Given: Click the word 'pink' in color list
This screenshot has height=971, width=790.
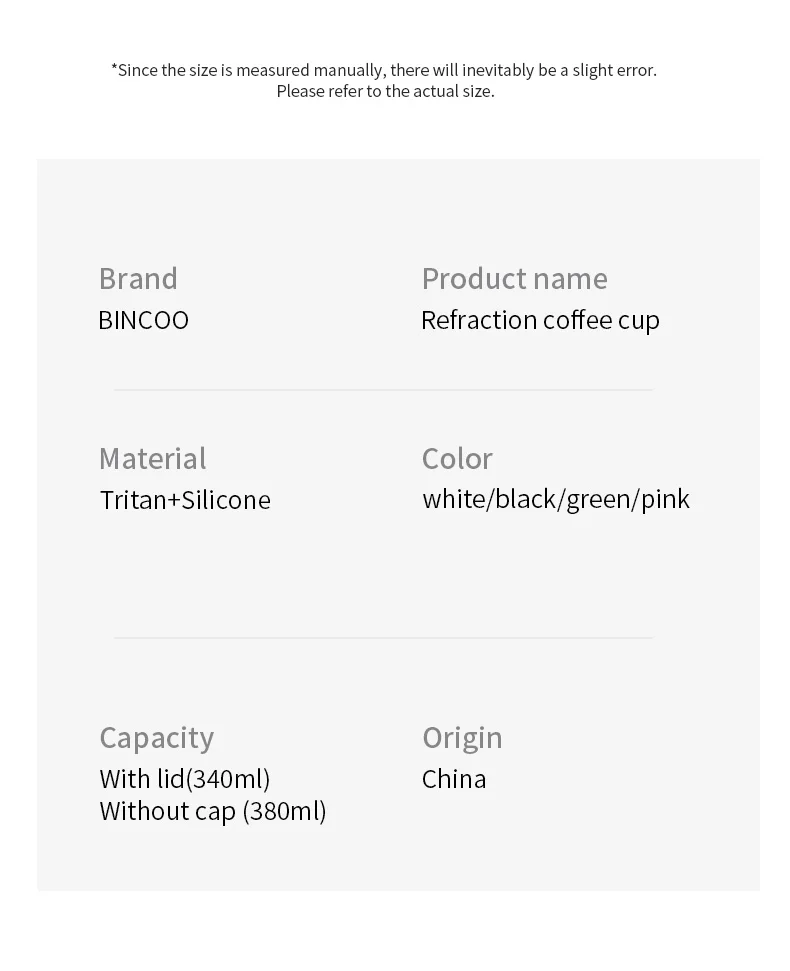Looking at the screenshot, I should 665,500.
